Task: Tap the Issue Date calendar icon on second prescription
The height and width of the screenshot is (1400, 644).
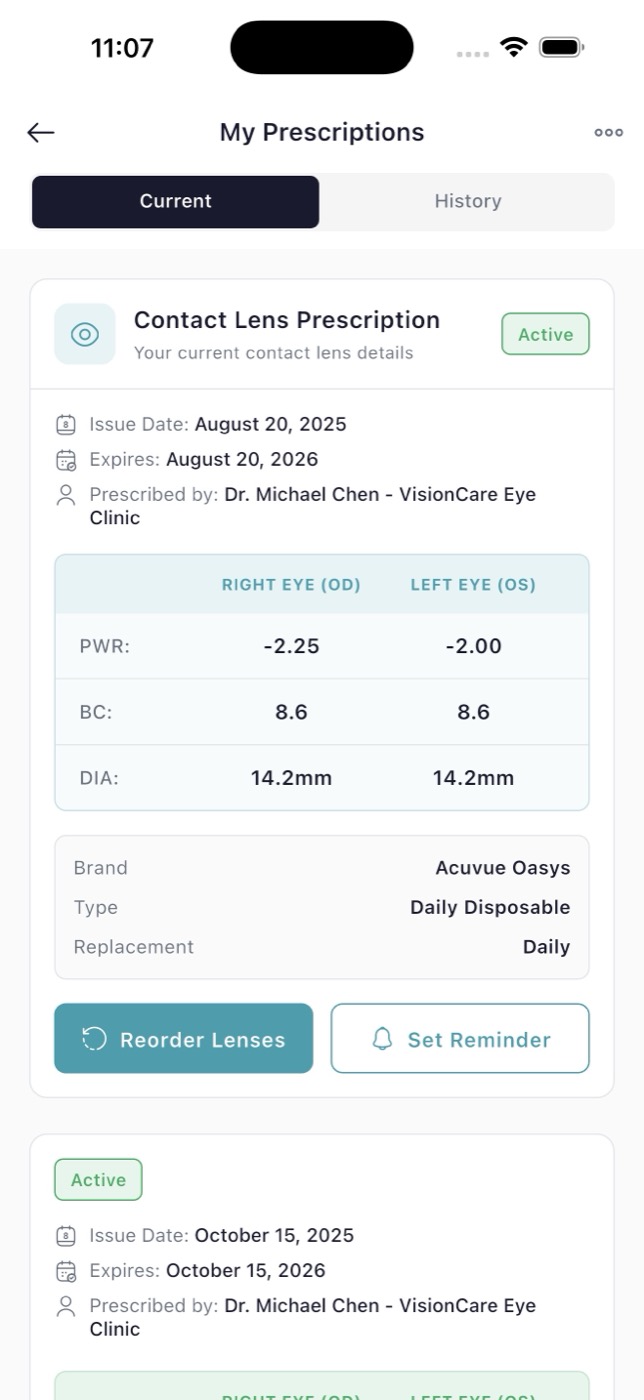Action: [66, 1235]
